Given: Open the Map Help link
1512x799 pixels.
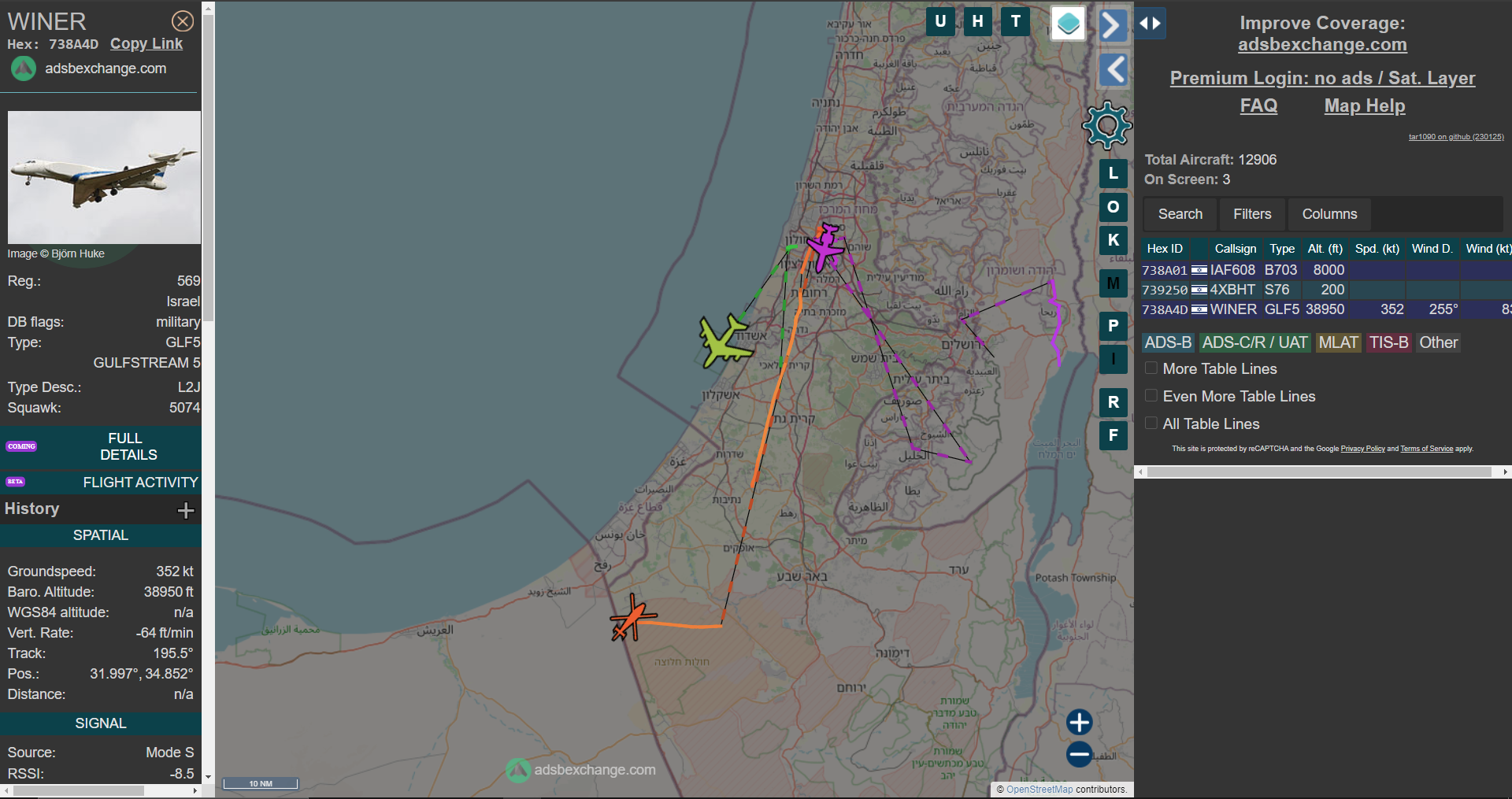Looking at the screenshot, I should coord(1365,105).
